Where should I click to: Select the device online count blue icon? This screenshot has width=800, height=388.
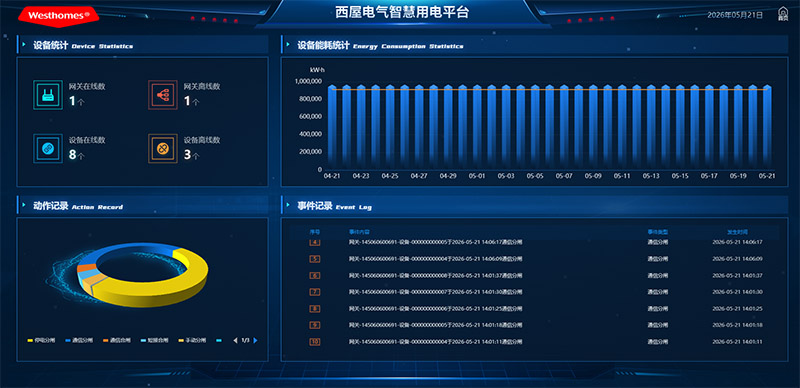[47, 149]
